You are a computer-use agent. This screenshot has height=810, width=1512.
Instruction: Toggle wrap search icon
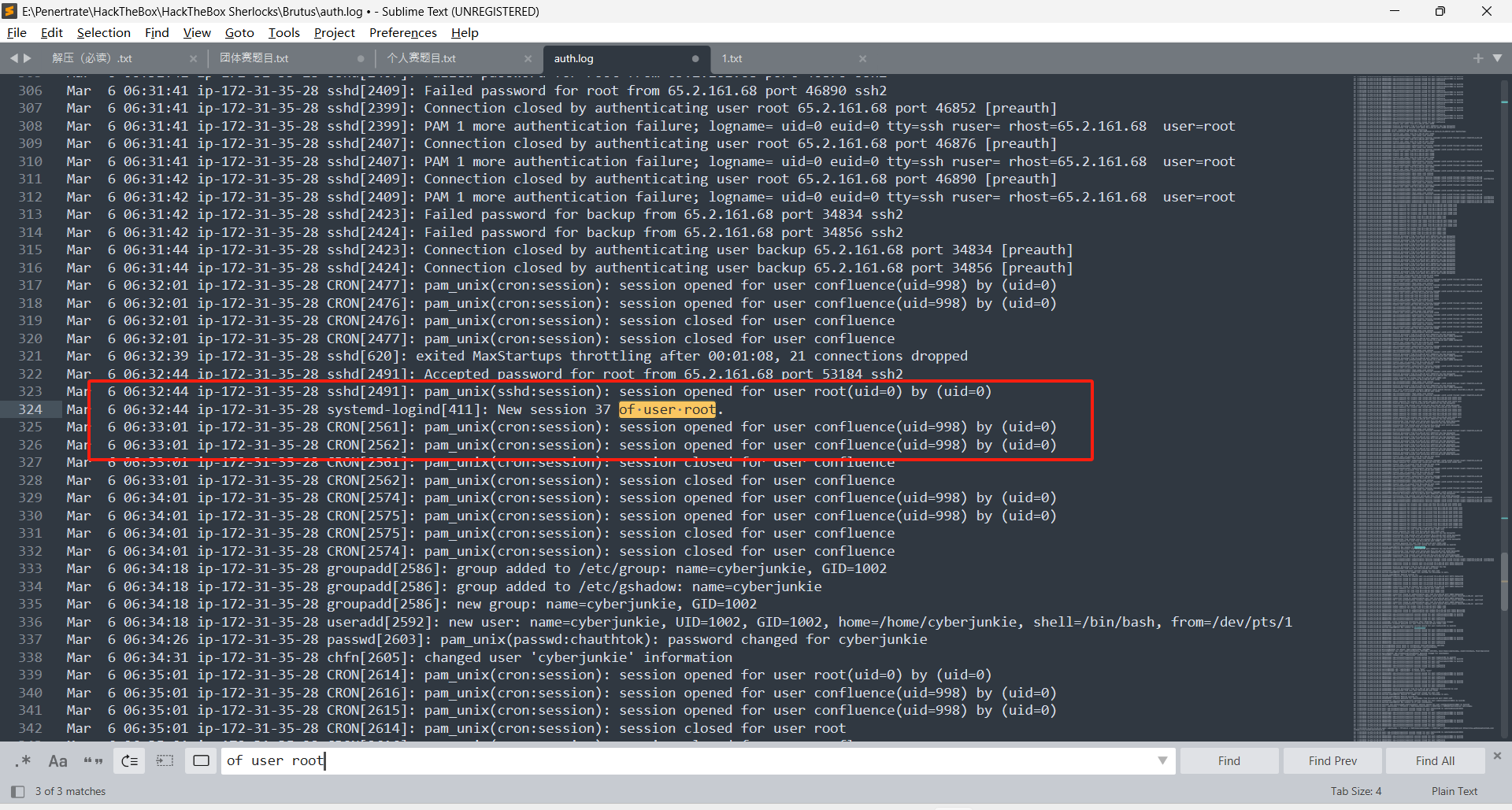(x=129, y=760)
